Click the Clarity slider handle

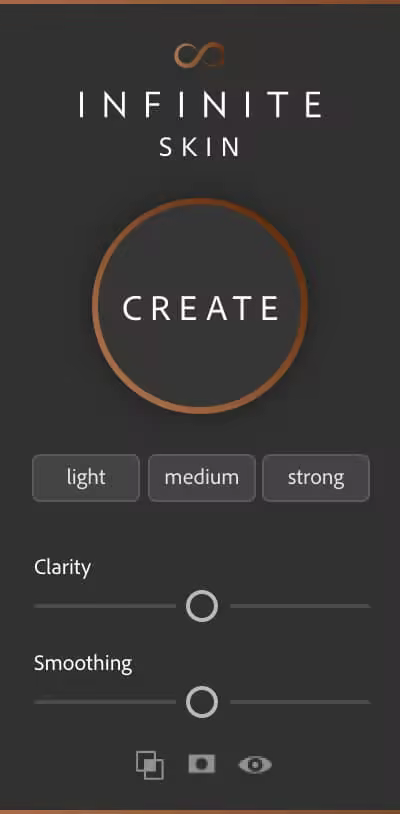tap(202, 606)
